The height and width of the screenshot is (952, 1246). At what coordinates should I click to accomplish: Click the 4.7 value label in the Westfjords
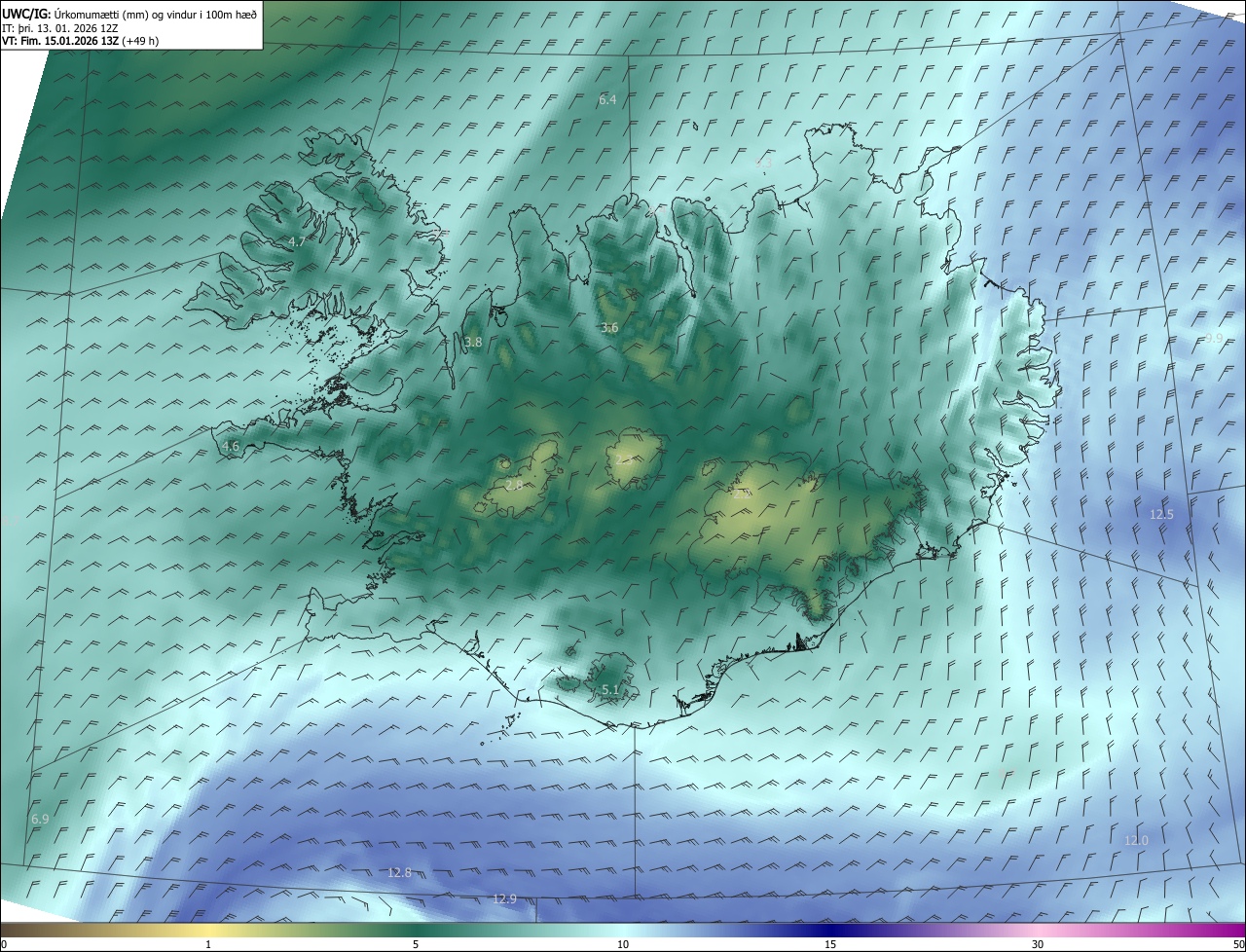tap(297, 241)
